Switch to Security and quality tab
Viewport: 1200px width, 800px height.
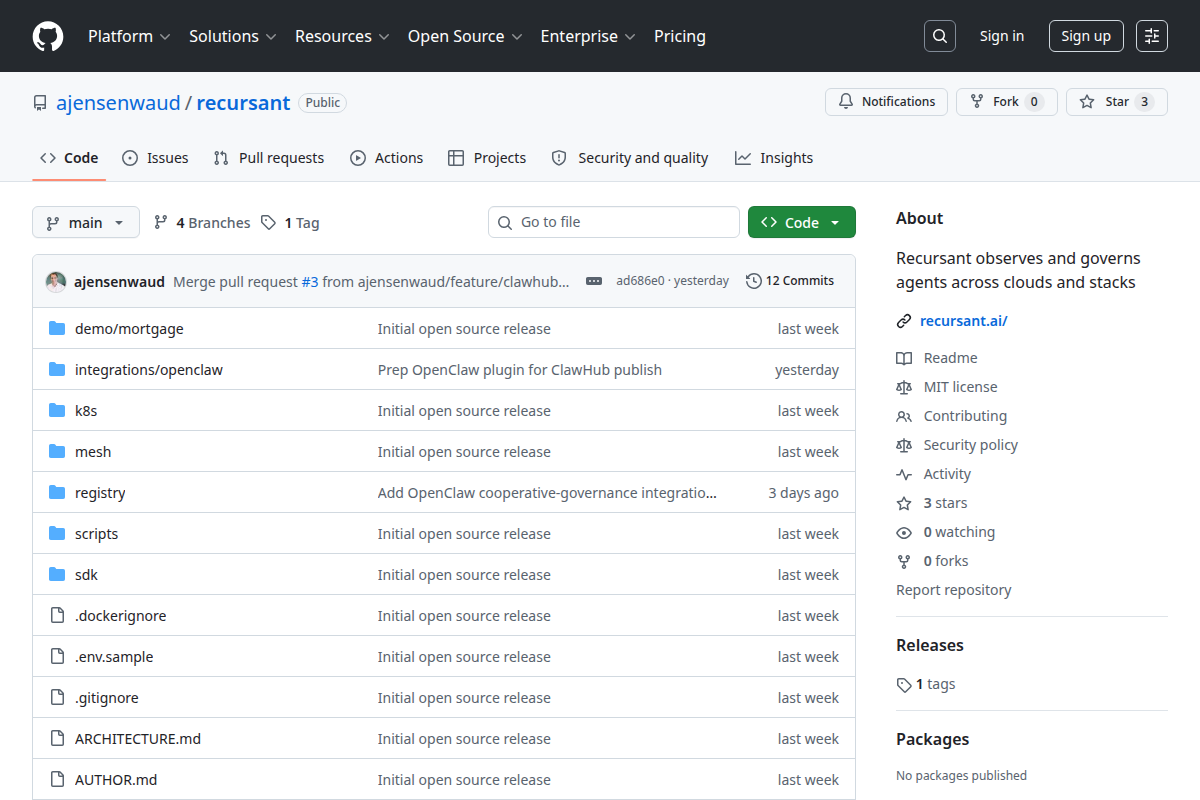coord(630,158)
